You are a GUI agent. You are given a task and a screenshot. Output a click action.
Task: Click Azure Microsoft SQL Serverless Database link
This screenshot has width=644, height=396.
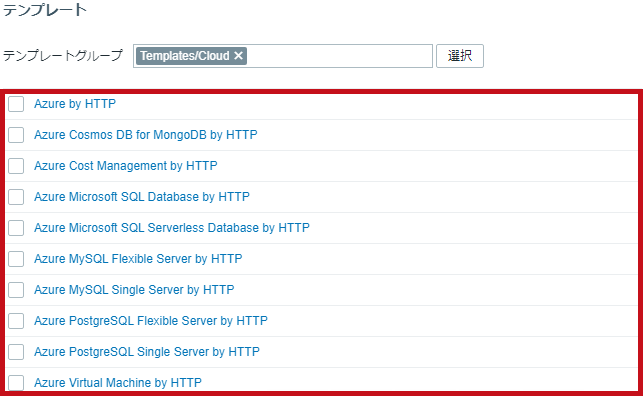pos(172,228)
